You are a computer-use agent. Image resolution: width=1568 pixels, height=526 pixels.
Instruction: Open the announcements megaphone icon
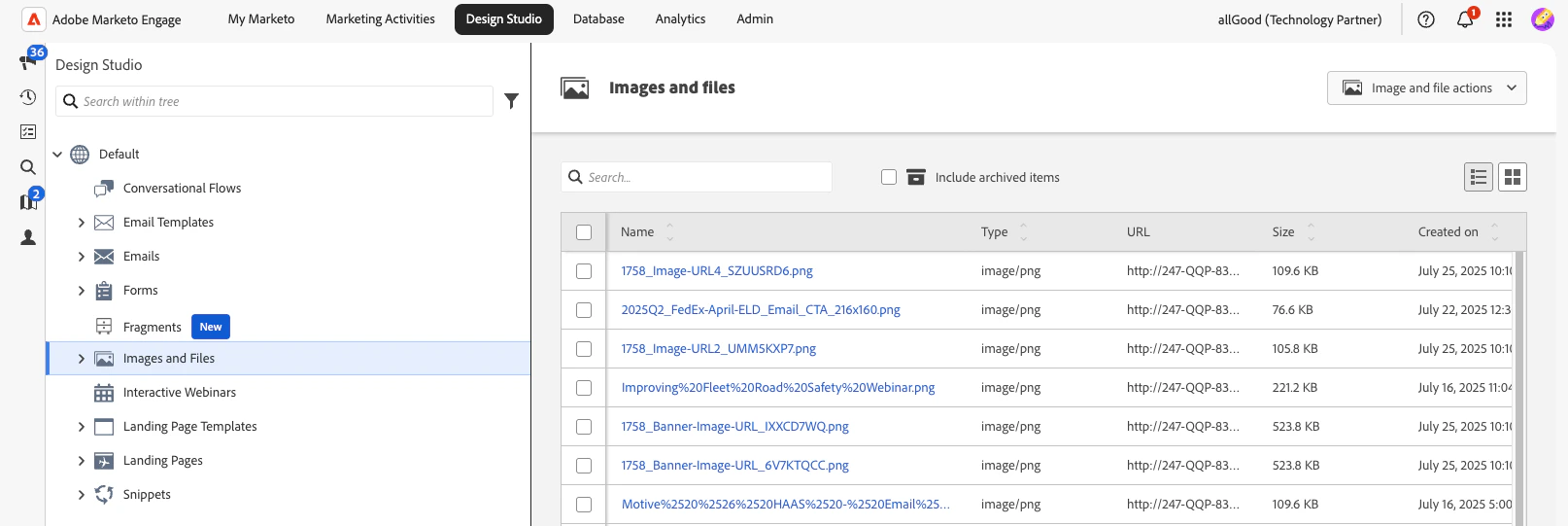(x=27, y=62)
